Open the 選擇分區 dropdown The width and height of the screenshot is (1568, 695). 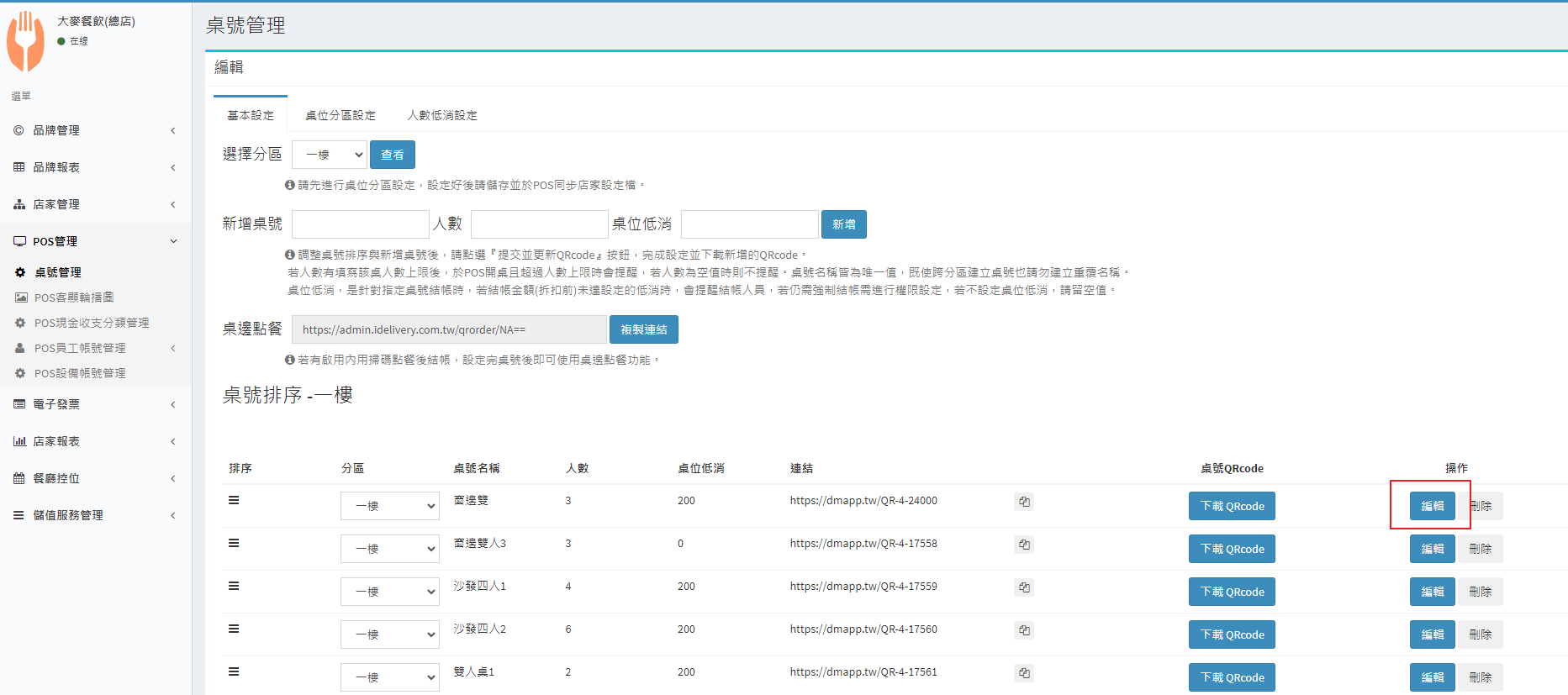click(330, 155)
